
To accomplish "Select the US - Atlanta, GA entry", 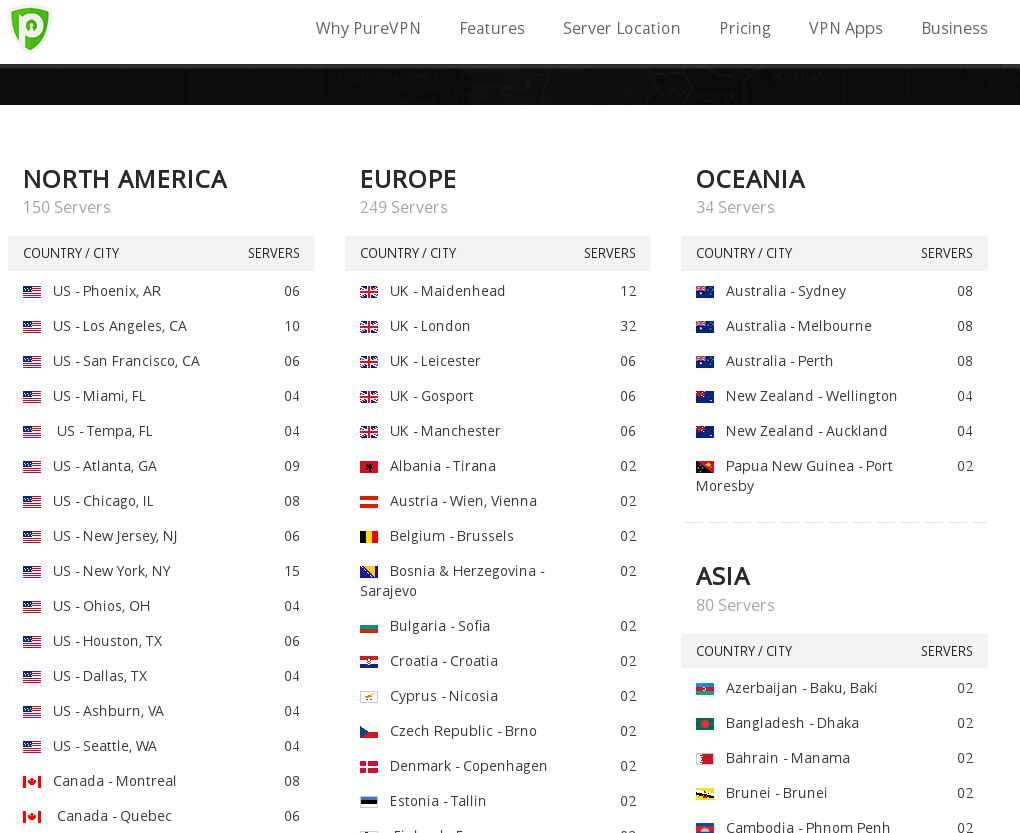I will 105,466.
